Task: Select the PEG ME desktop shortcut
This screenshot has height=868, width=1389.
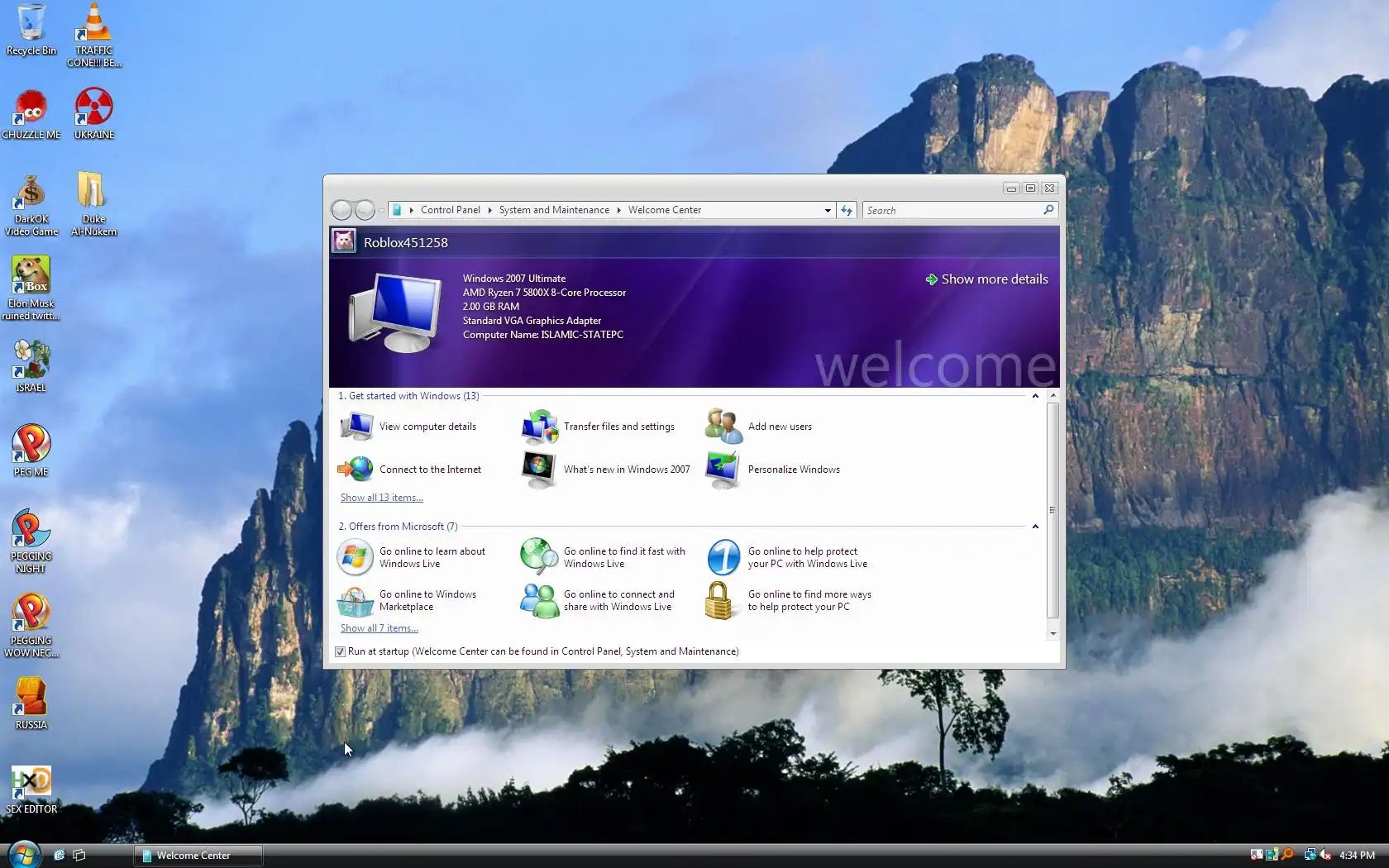Action: point(31,451)
